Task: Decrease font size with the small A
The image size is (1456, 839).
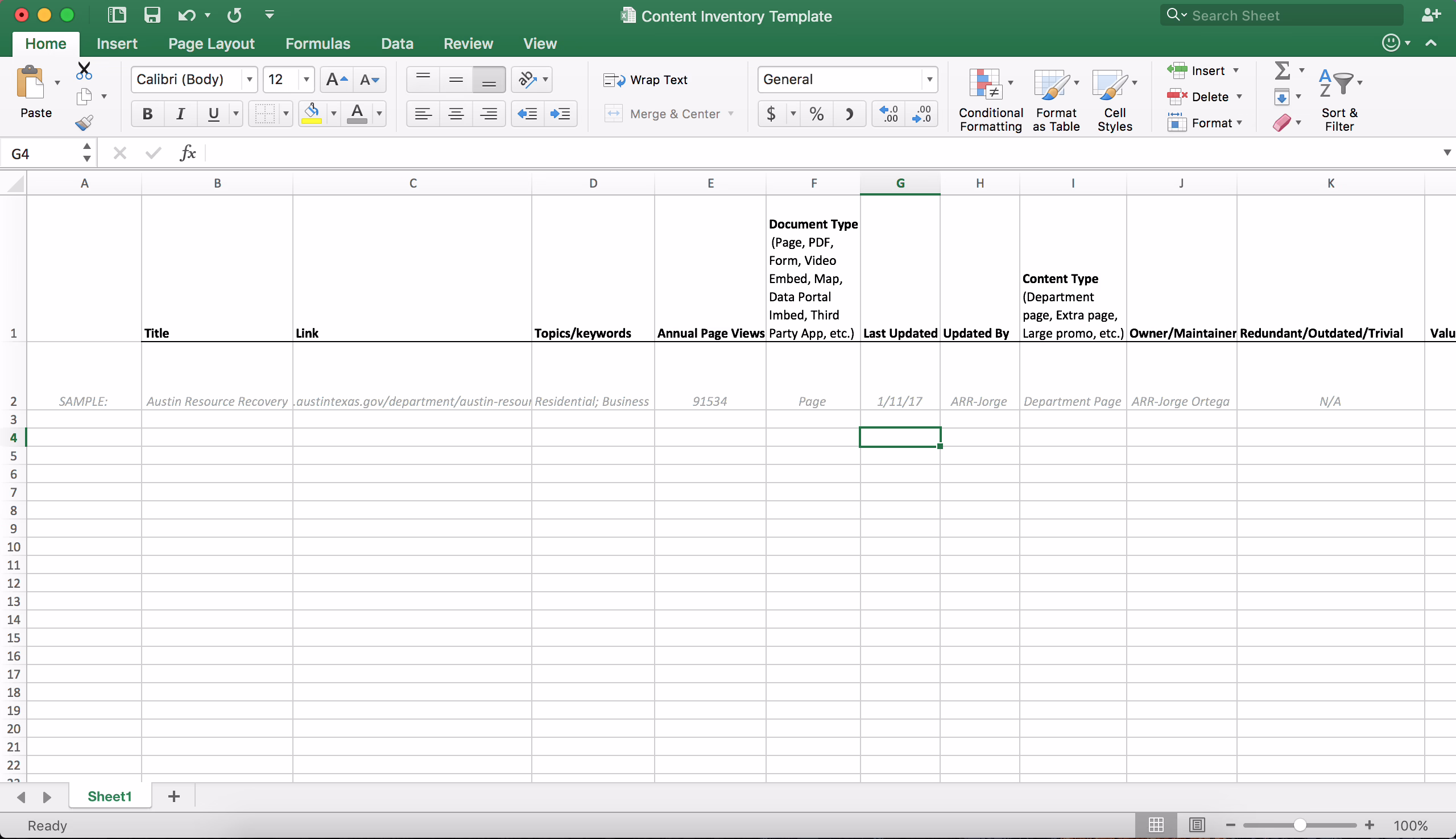Action: (370, 80)
